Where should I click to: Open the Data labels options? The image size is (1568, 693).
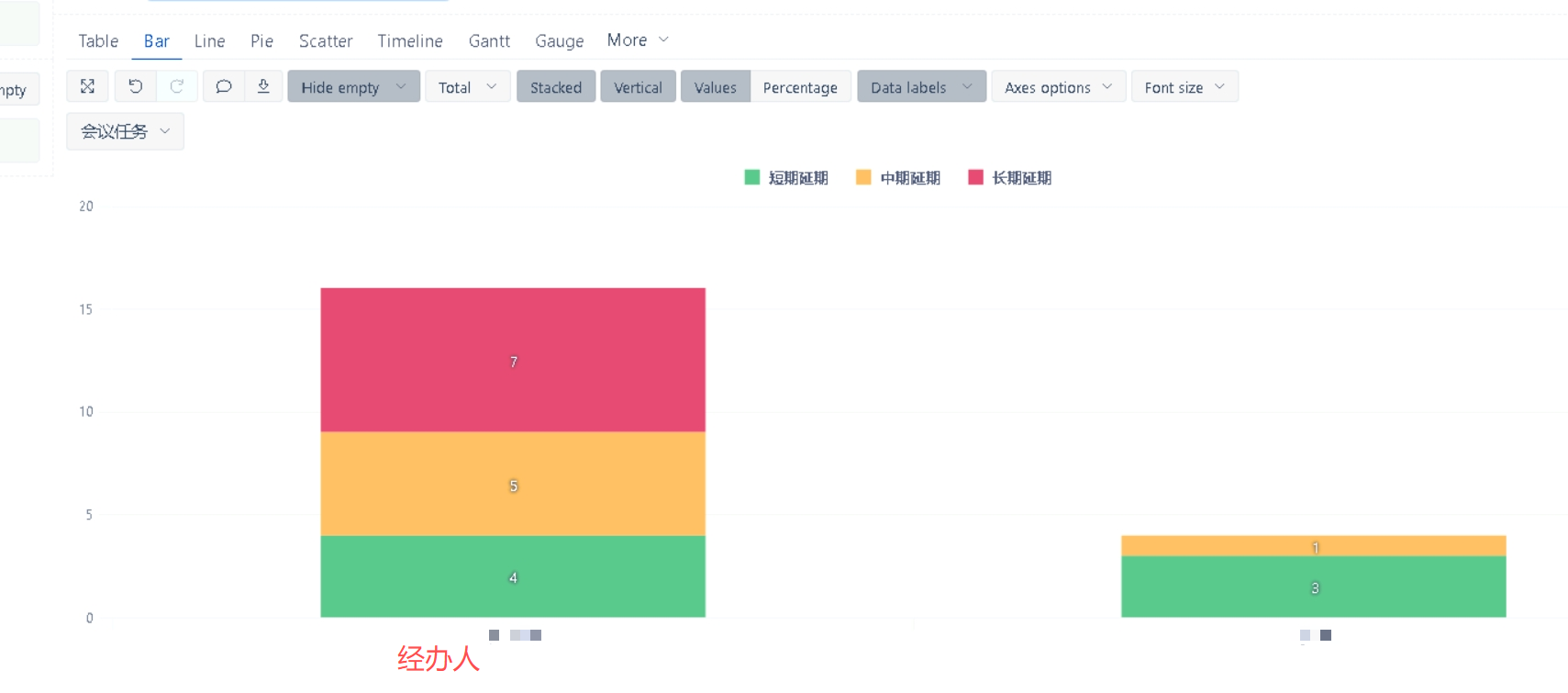(x=921, y=87)
